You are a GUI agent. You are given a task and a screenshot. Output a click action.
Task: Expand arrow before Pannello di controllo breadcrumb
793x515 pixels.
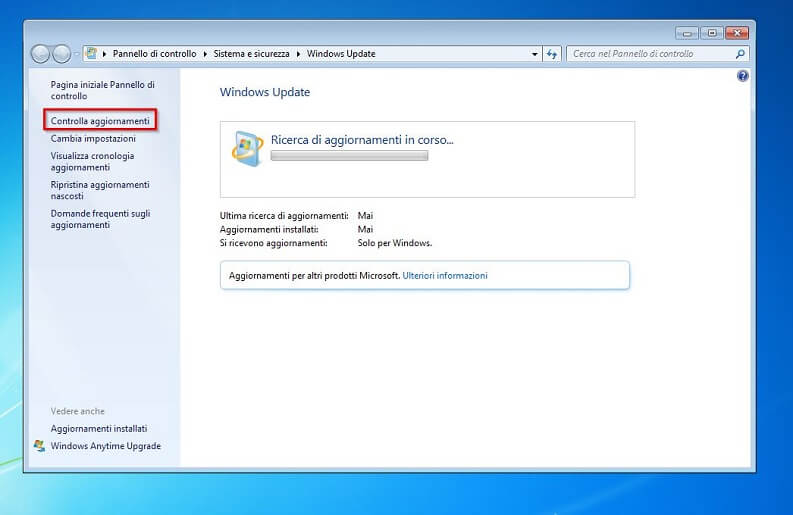pos(104,54)
